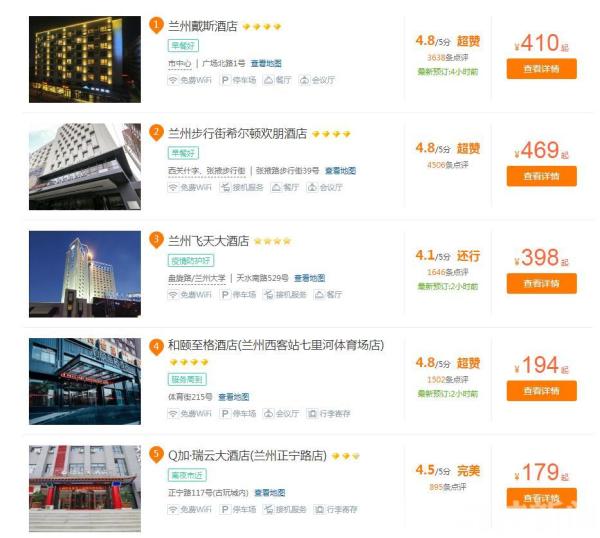Viewport: 600px width, 538px height.
Task: Open map link for 体育街215号 address
Action: [x=234, y=397]
